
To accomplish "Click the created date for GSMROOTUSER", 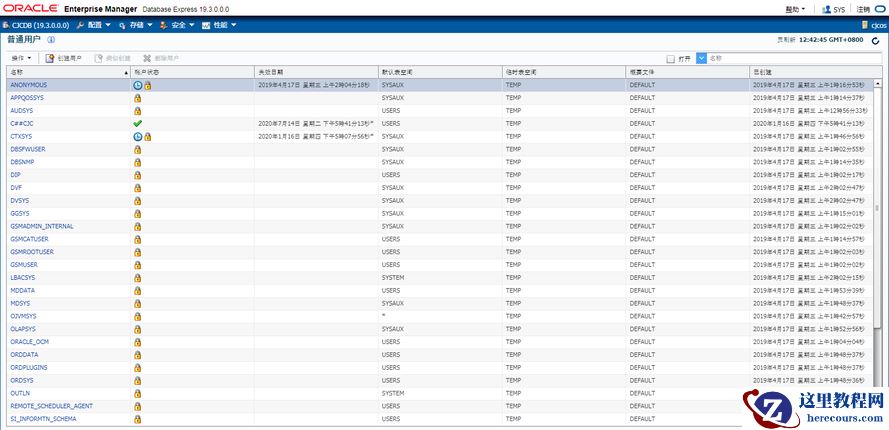I will (x=808, y=252).
